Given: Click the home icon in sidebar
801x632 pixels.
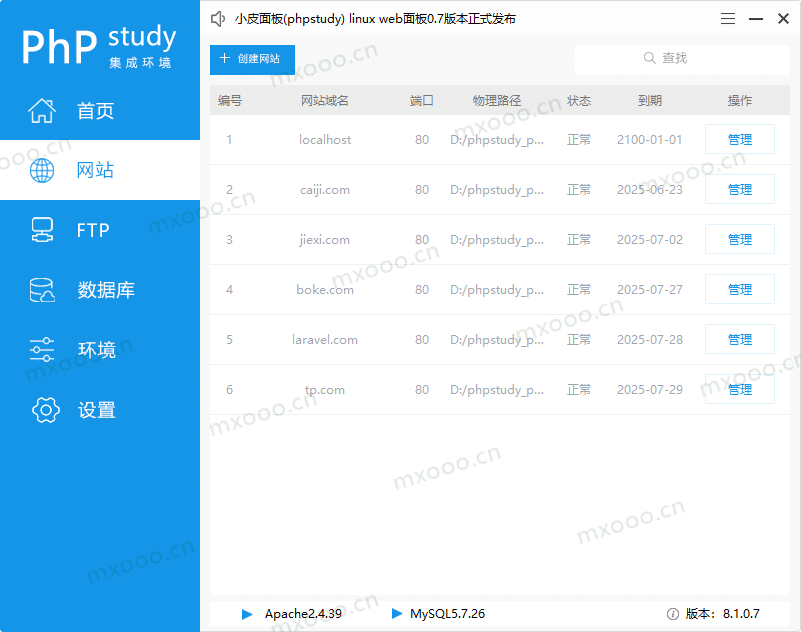Looking at the screenshot, I should 42,111.
